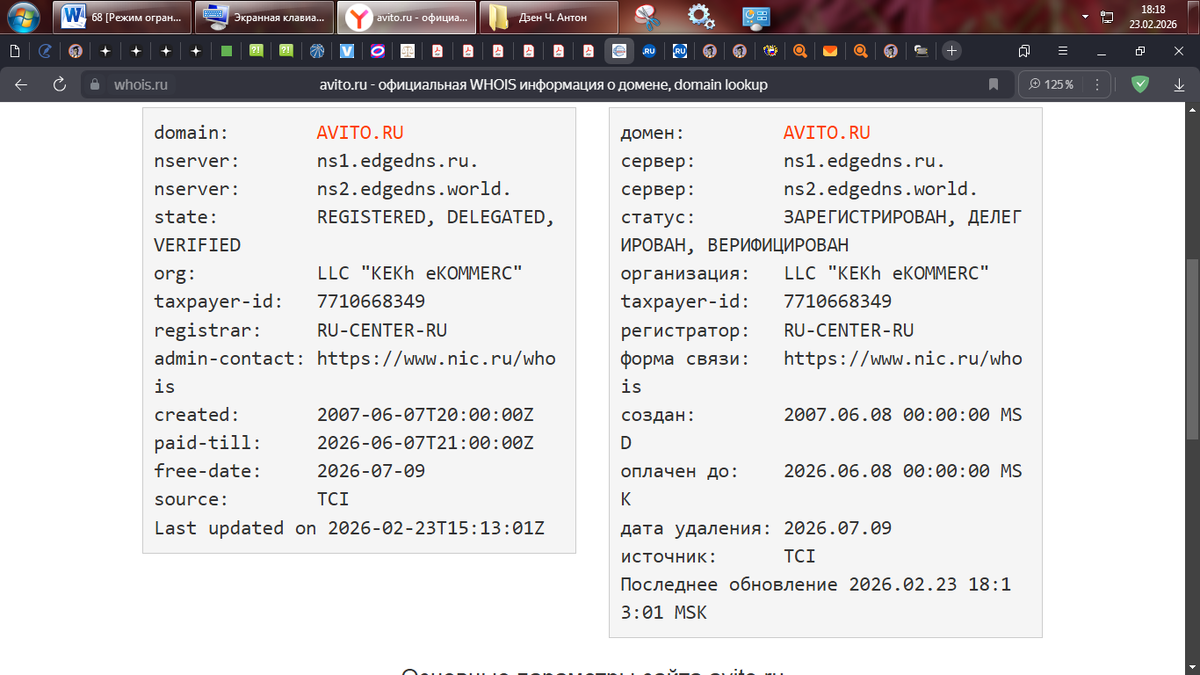
Task: Select the active whois tab
Action: point(619,50)
